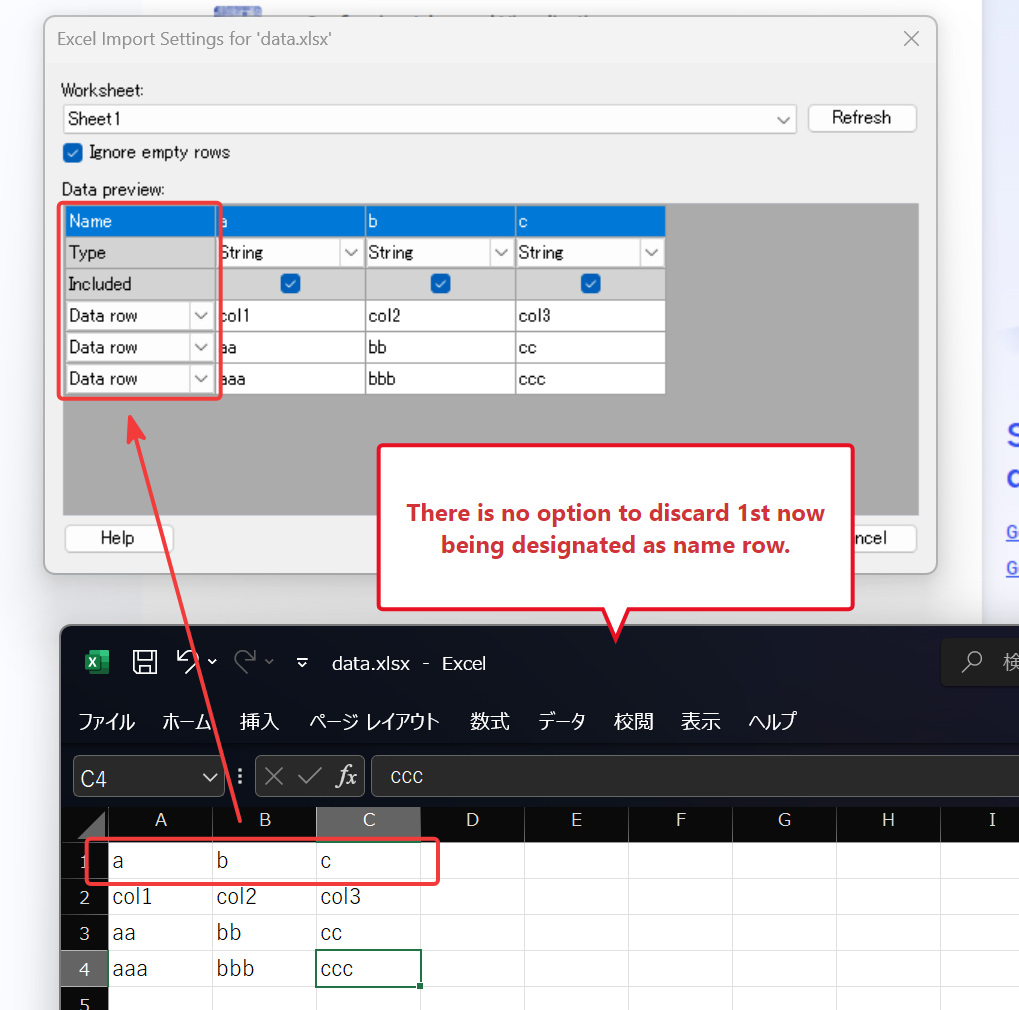Select row 3 header in Excel
This screenshot has width=1019, height=1010.
tap(84, 933)
